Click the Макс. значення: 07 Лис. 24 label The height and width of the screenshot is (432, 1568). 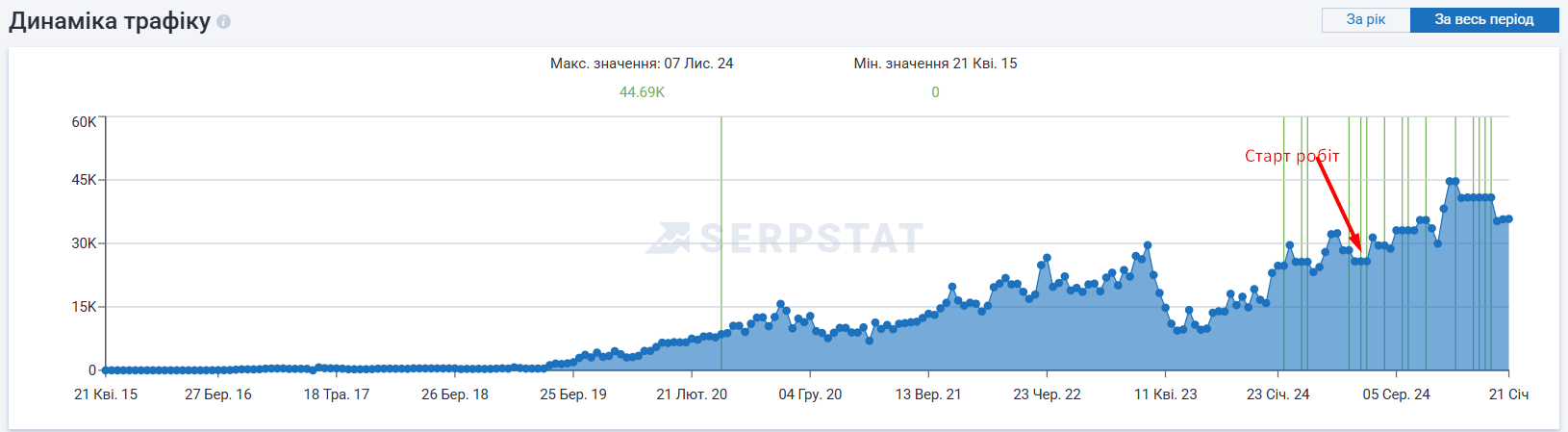[642, 64]
